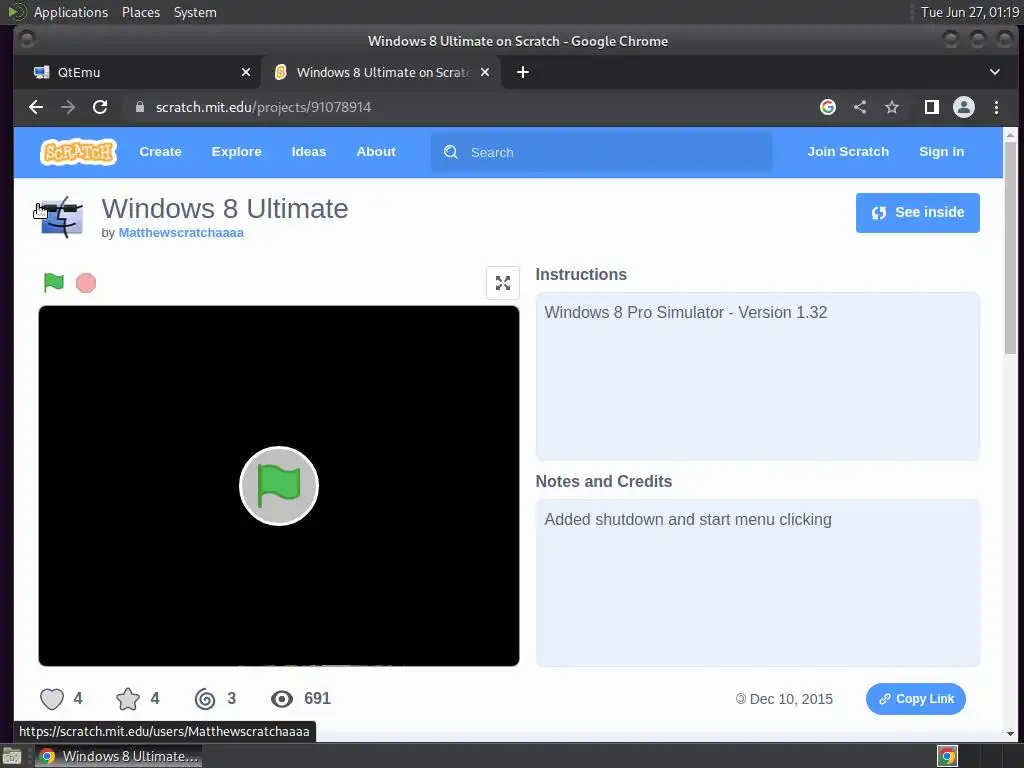The width and height of the screenshot is (1024, 768).
Task: Love the project with the heart icon
Action: coord(52,699)
